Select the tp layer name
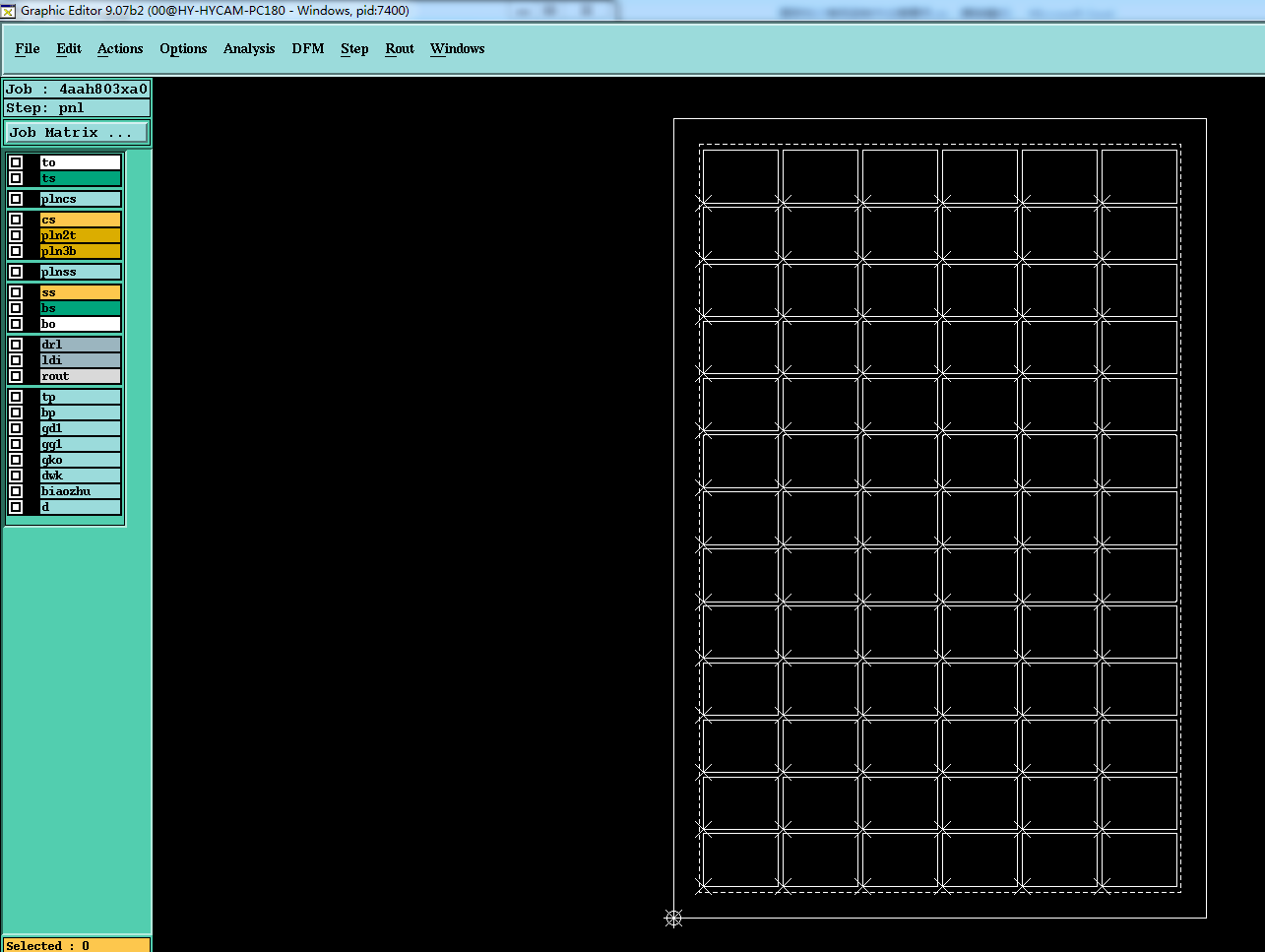This screenshot has width=1265, height=952. pyautogui.click(x=81, y=397)
